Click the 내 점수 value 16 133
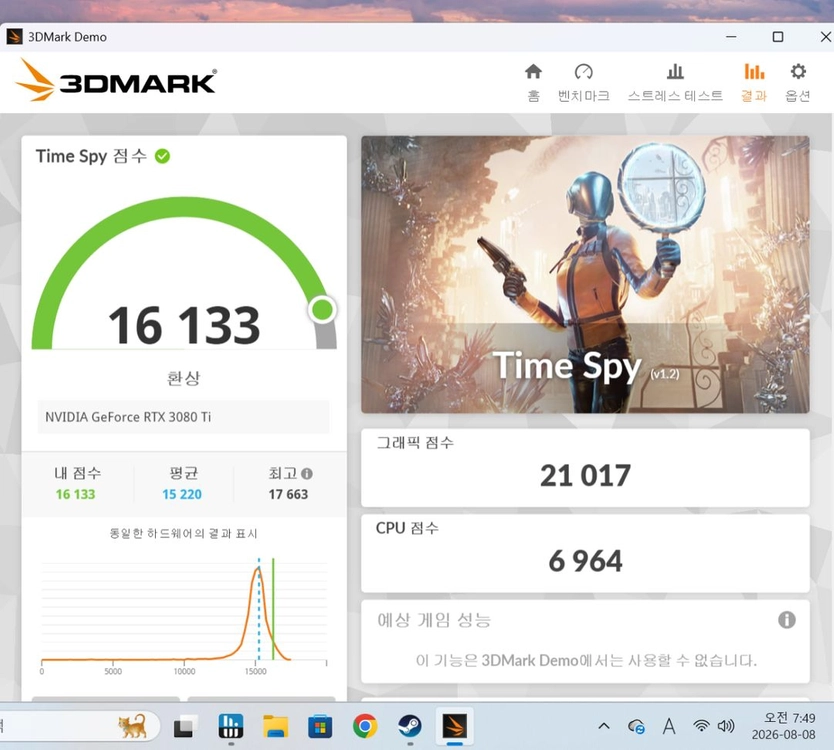Image resolution: width=834 pixels, height=750 pixels. 76,495
